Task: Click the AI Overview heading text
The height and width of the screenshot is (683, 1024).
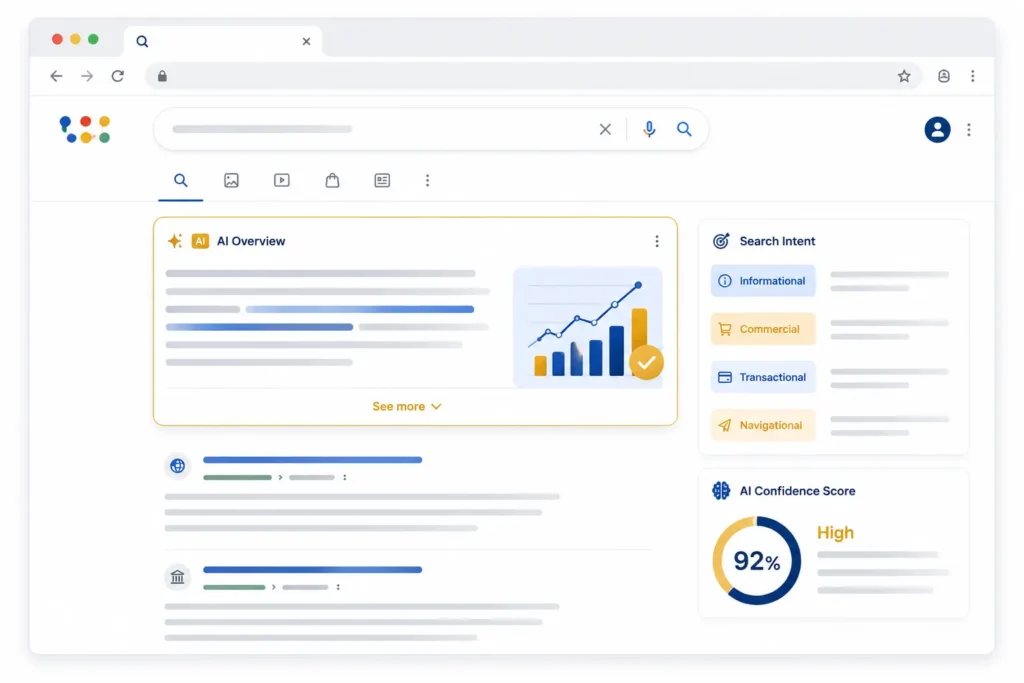Action: coord(251,241)
